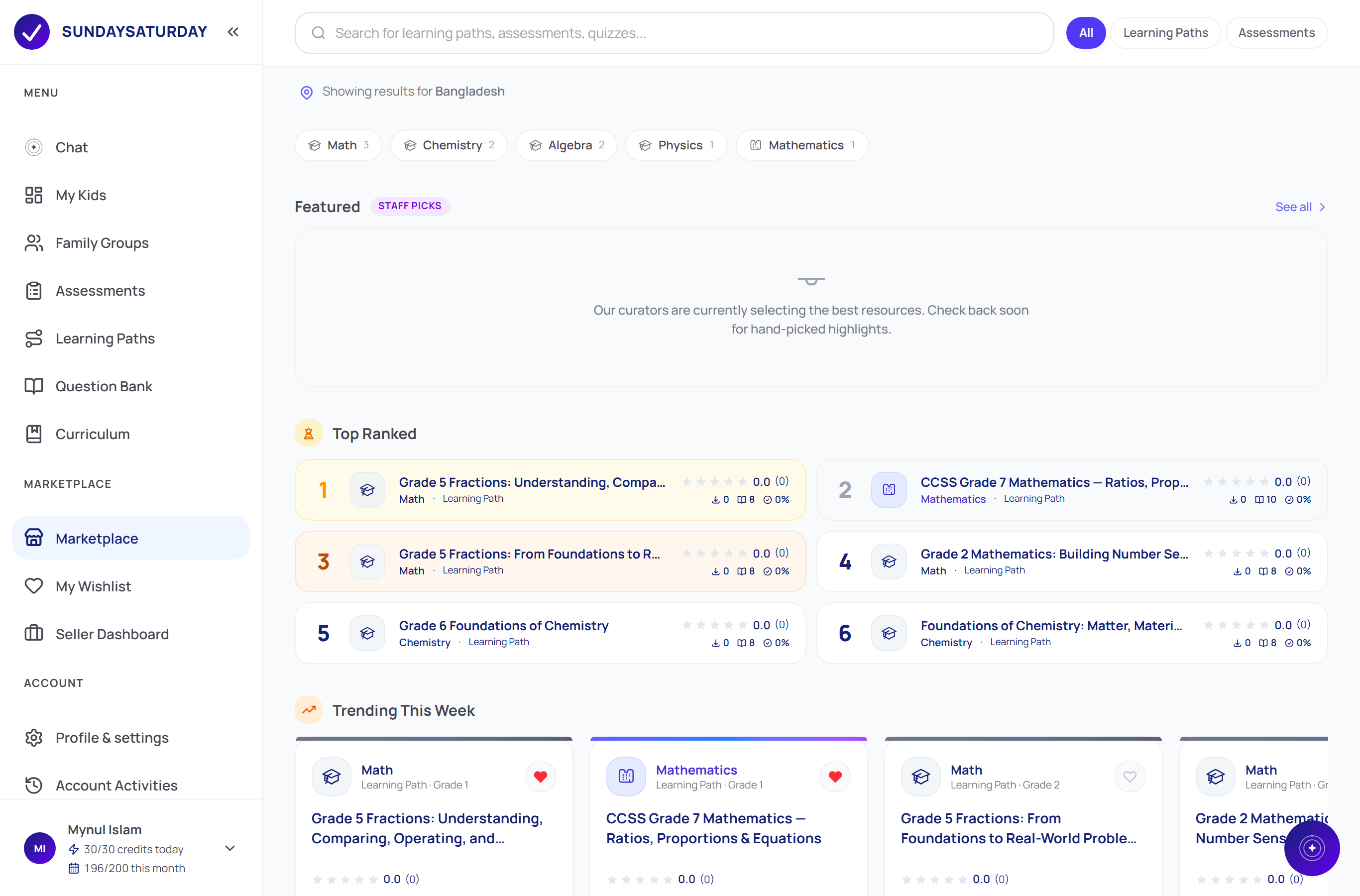1360x896 pixels.
Task: Open rank 1 Grade 5 Fractions Understanding
Action: tap(550, 490)
